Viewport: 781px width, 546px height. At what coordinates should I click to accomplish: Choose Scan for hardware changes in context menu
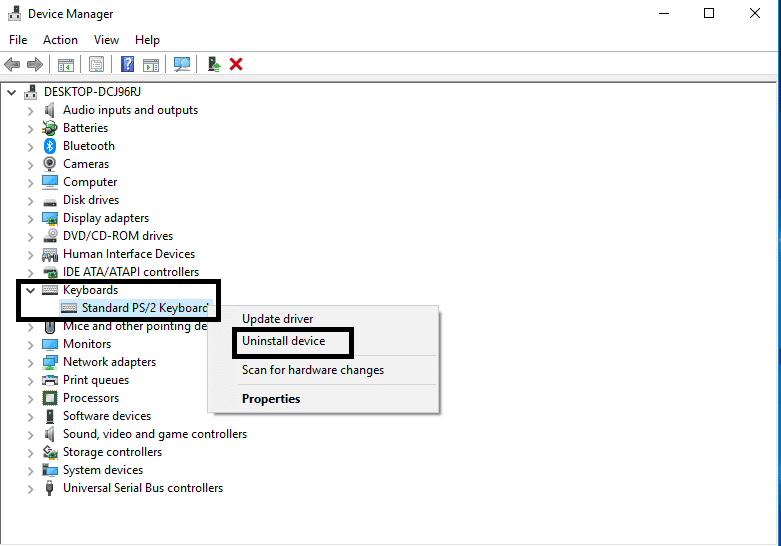[x=313, y=370]
